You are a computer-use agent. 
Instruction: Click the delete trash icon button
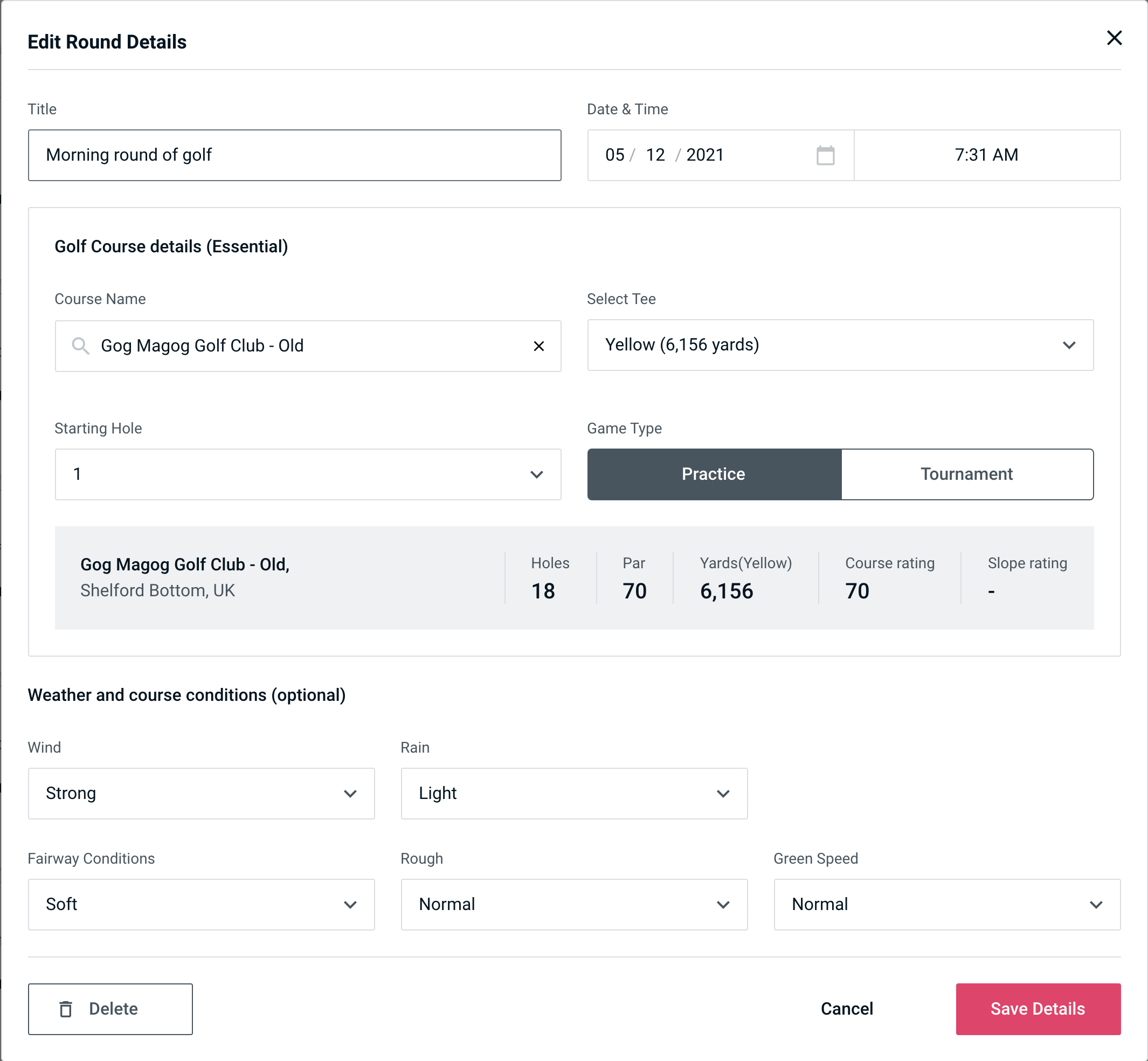(67, 1008)
